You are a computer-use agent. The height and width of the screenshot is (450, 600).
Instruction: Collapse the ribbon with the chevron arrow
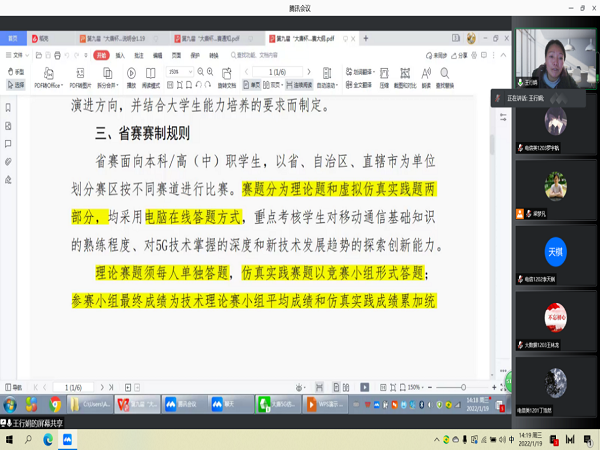(x=504, y=55)
